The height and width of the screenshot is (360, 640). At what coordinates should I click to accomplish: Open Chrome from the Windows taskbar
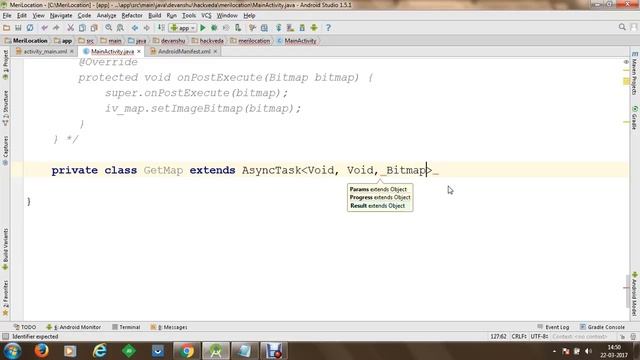pos(187,351)
